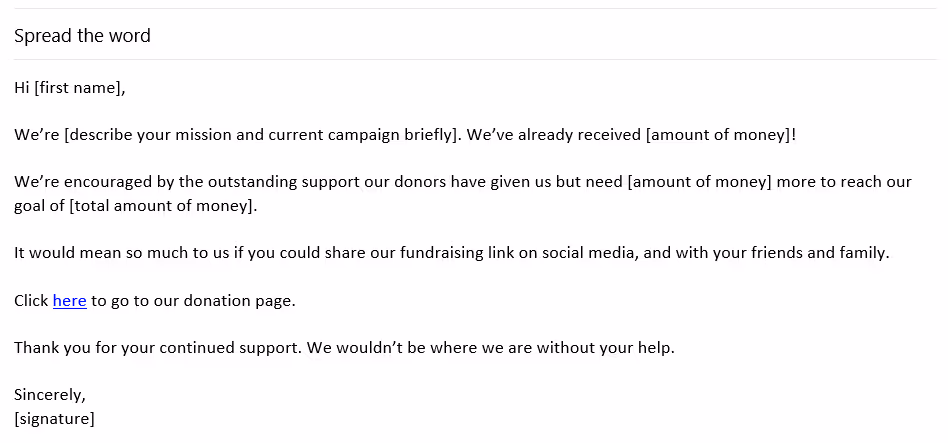The width and height of the screenshot is (948, 443).
Task: Click the "Spread the word" heading
Action: (82, 36)
